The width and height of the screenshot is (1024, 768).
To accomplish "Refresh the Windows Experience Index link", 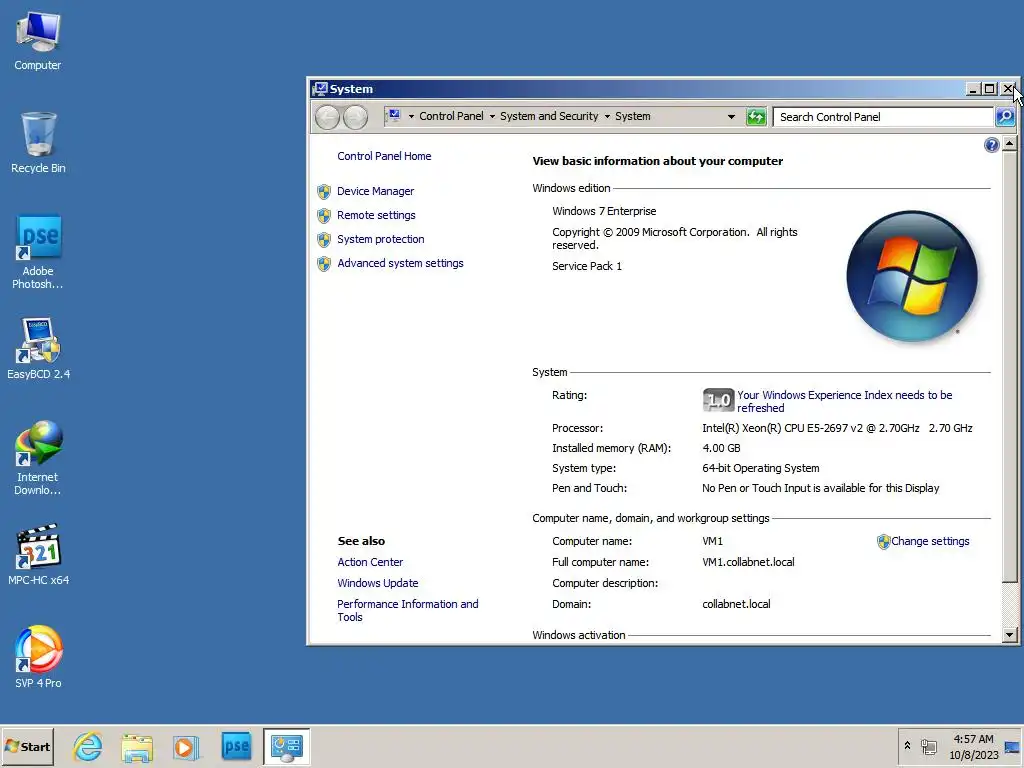I will click(844, 402).
